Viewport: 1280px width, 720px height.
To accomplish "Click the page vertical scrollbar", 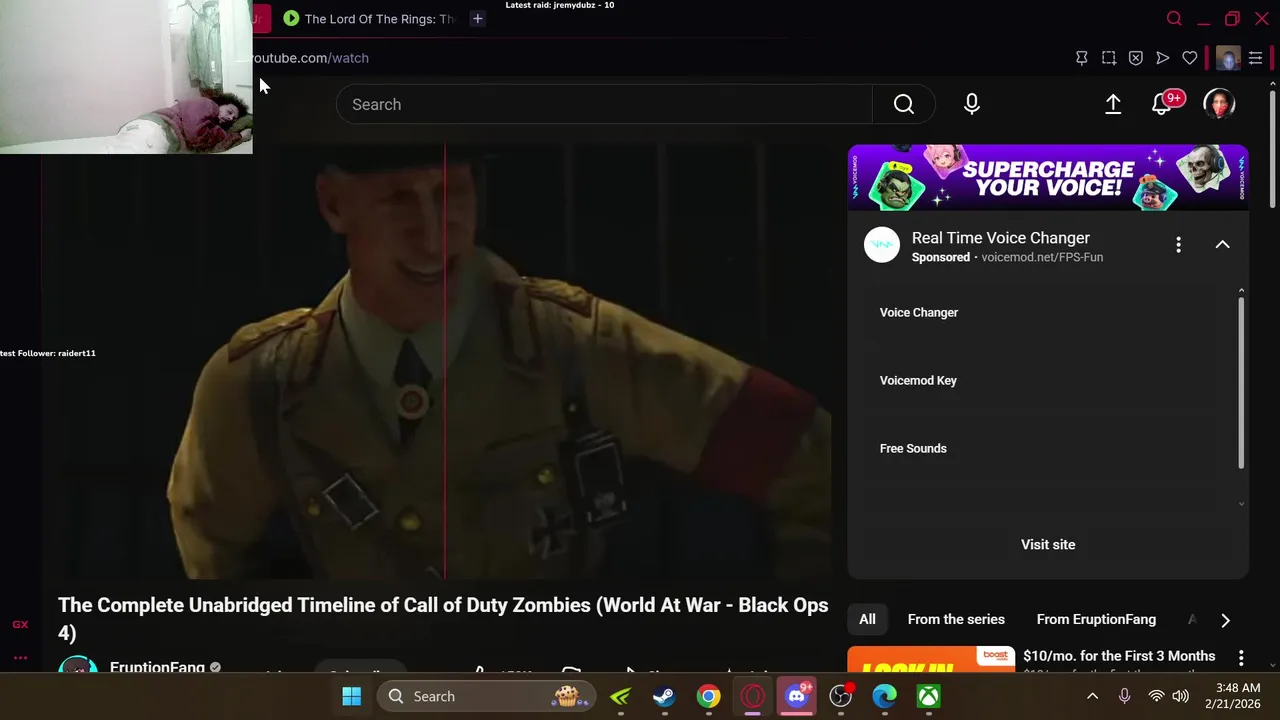I will [x=1273, y=150].
